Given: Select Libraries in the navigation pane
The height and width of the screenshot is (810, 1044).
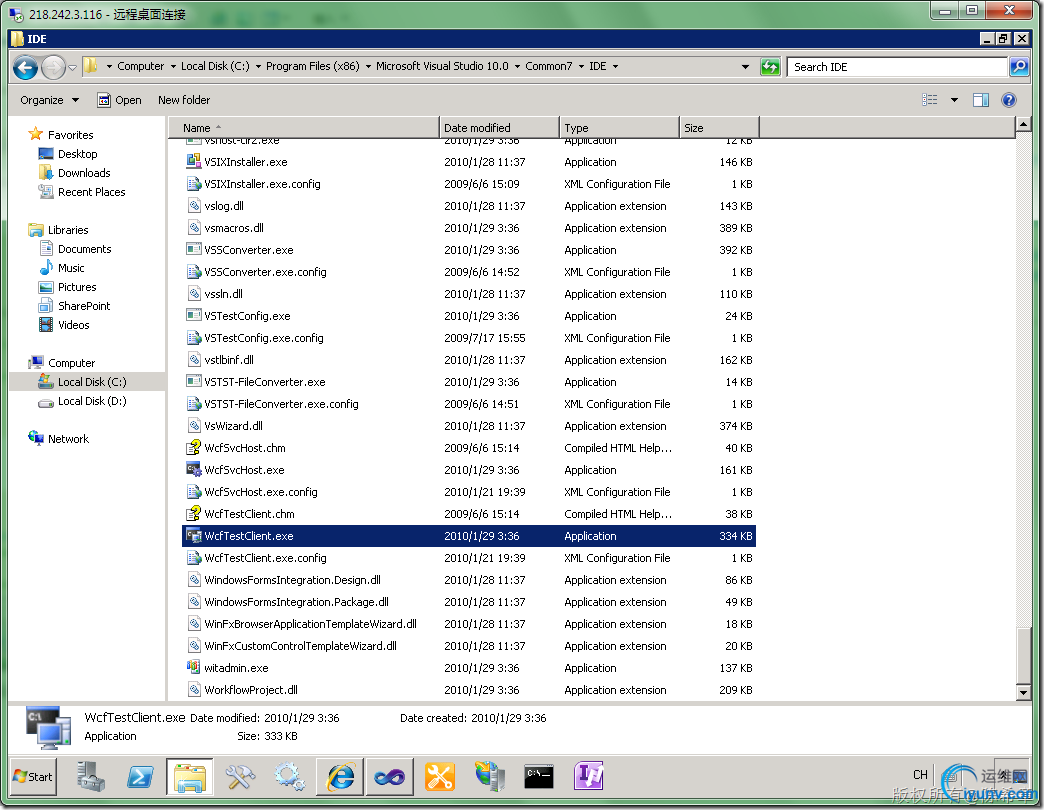Looking at the screenshot, I should coord(68,230).
